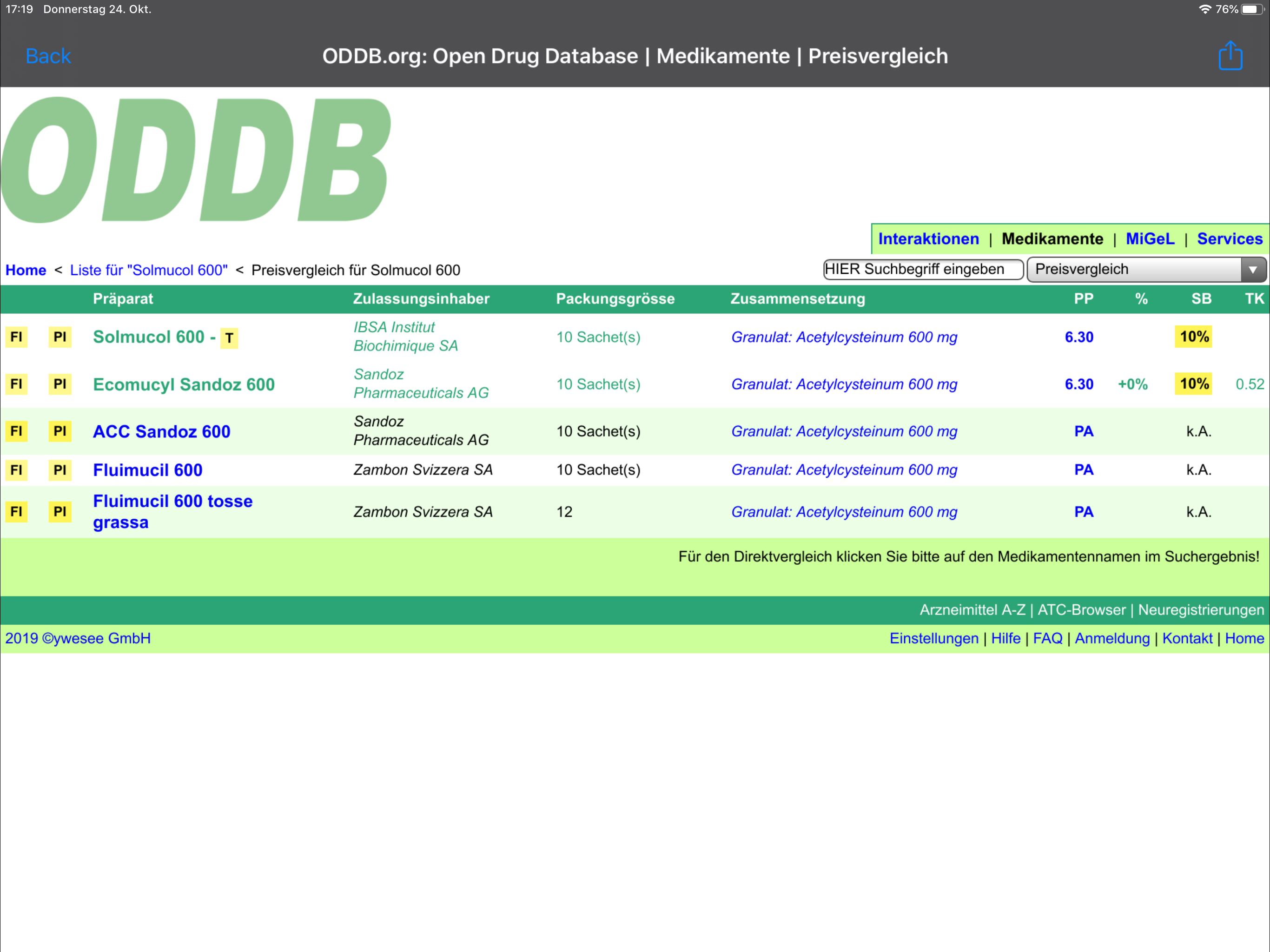Open FI badge for Ecomucyl Sandoz 600
This screenshot has height=952, width=1270.
[17, 383]
